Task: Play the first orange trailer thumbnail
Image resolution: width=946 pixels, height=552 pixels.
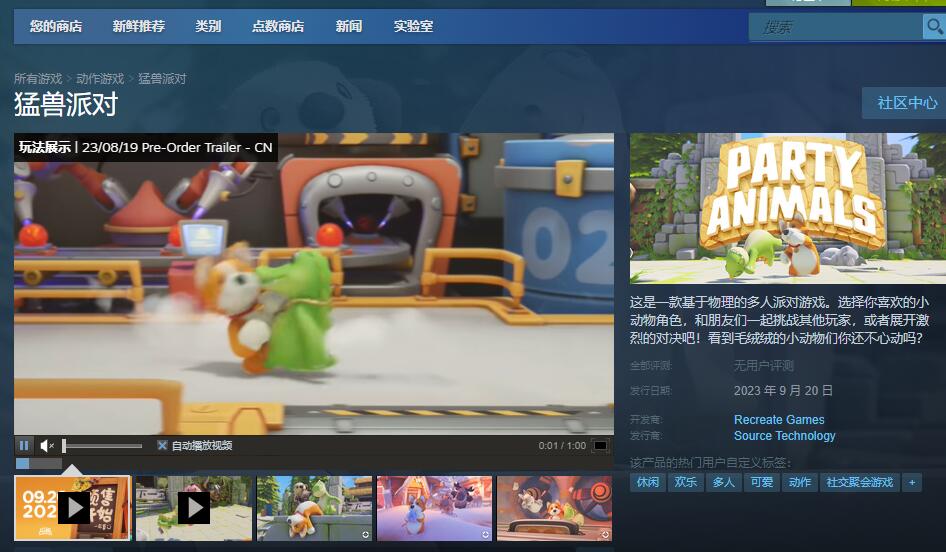Action: pos(72,507)
